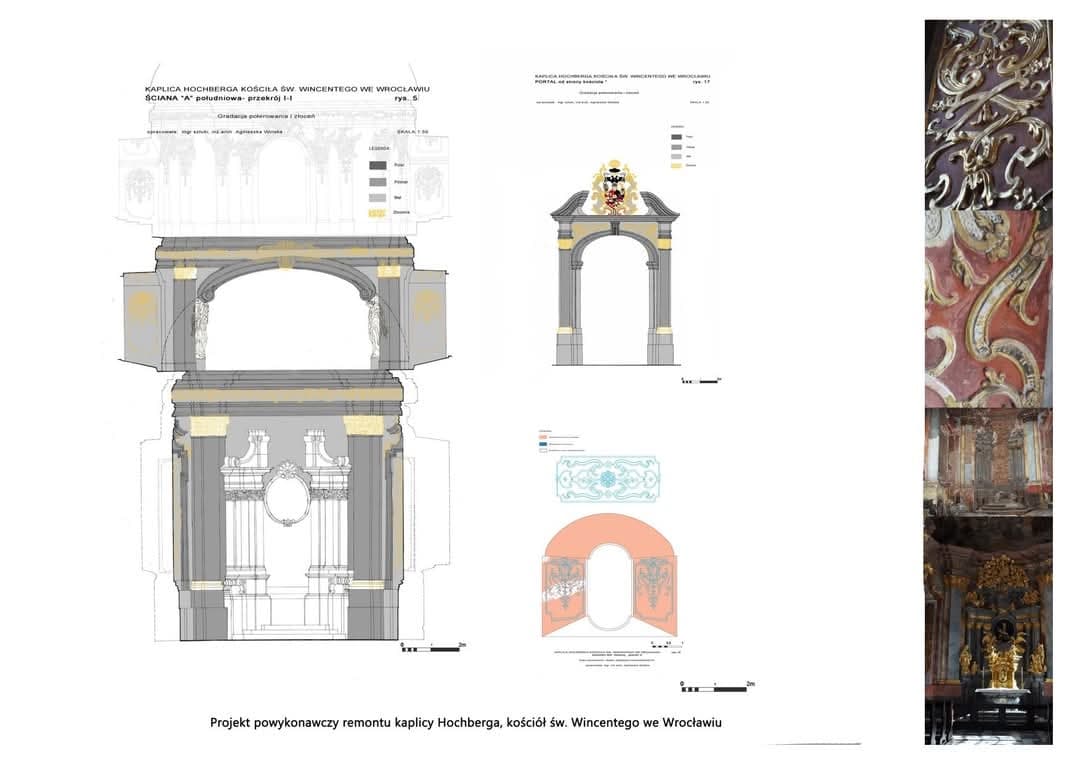Screen dimensions: 1080x764
Task: Click the PORTAL od strony kościoła heading
Action: [x=570, y=82]
